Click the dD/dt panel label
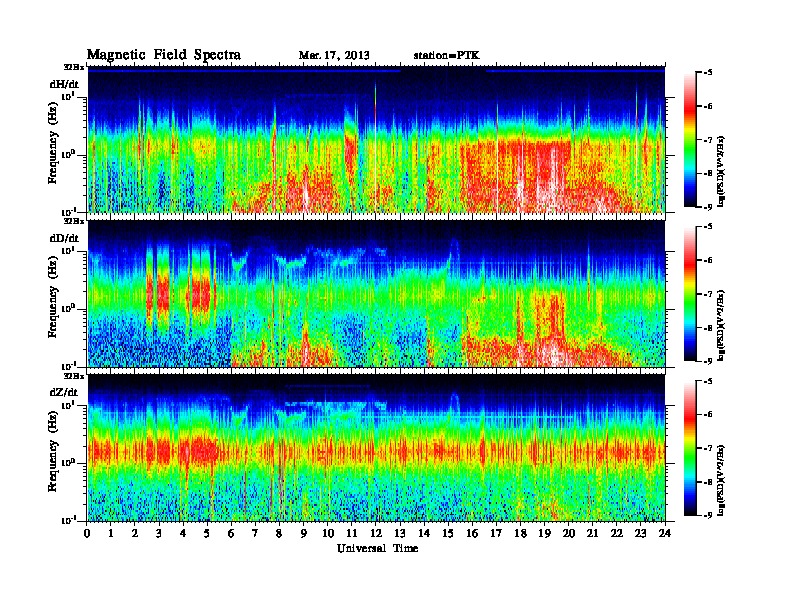The height and width of the screenshot is (612, 792). pyautogui.click(x=64, y=238)
